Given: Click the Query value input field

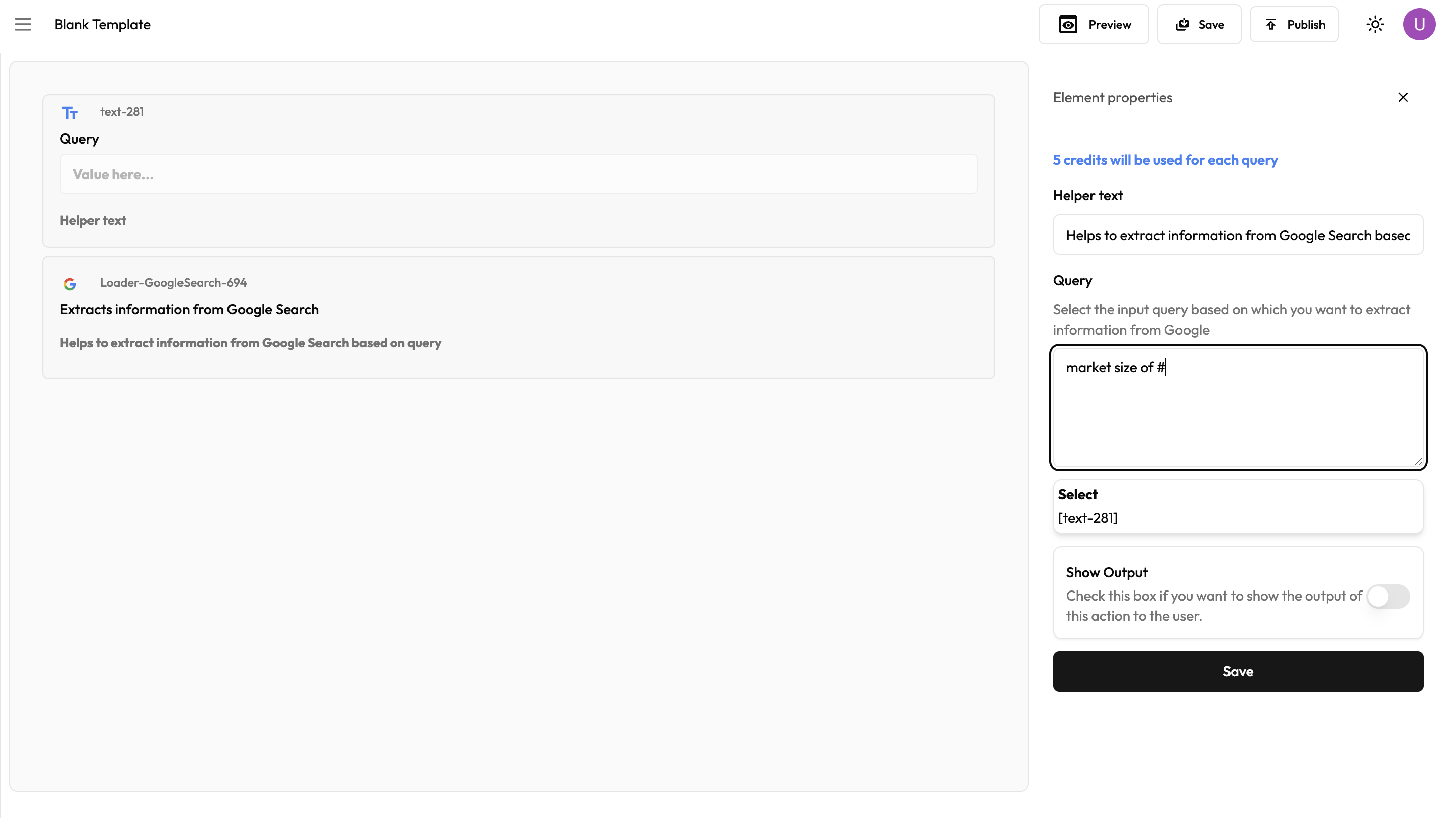Looking at the screenshot, I should pyautogui.click(x=518, y=174).
